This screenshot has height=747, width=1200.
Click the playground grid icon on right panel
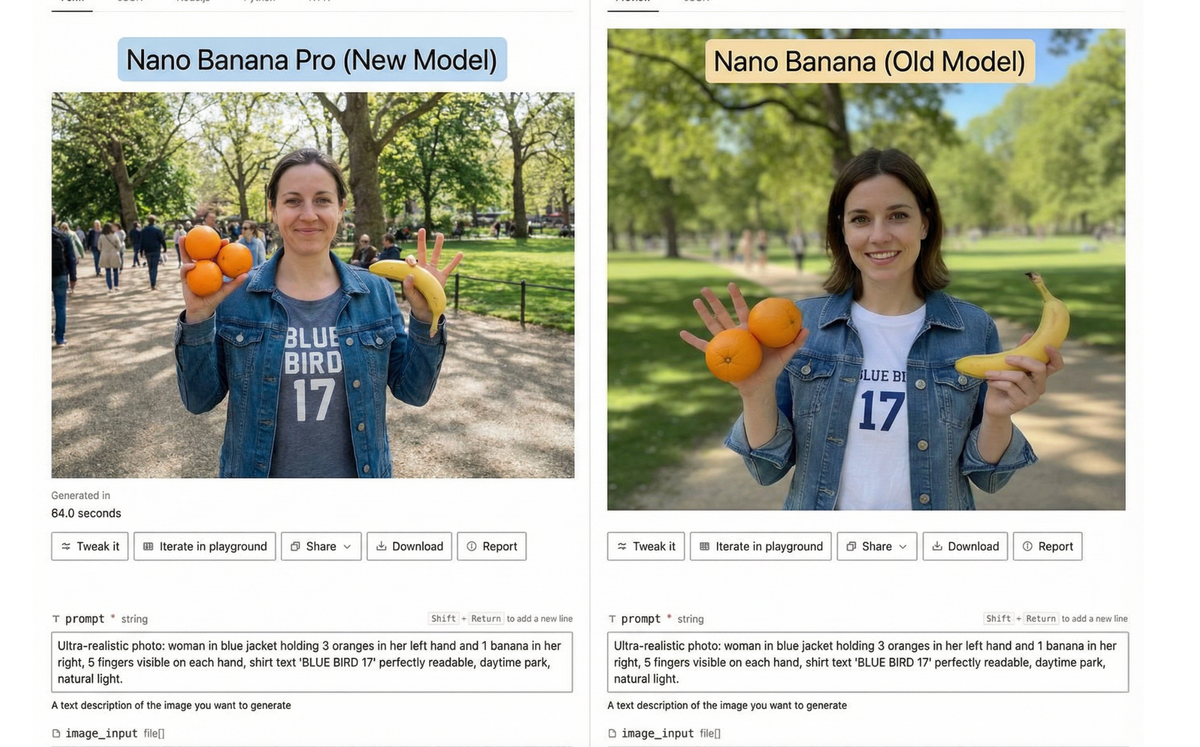coord(704,546)
